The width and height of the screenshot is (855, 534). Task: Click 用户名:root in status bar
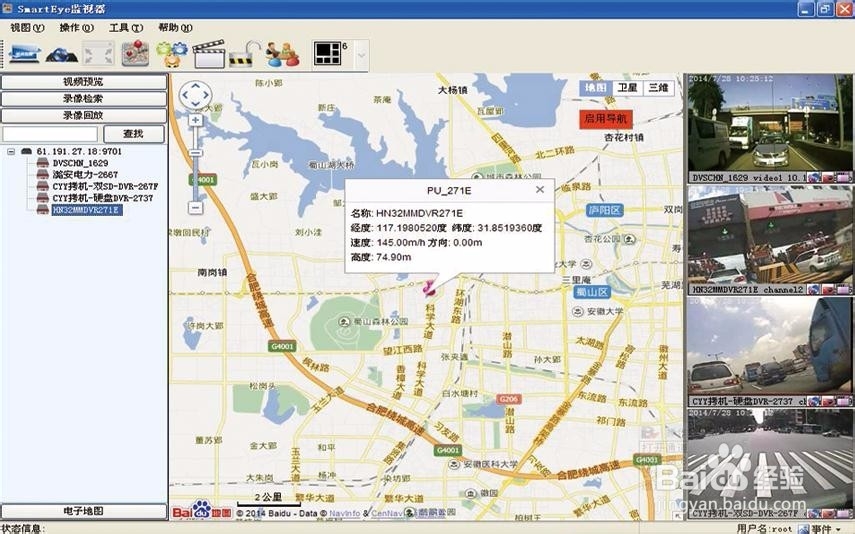point(764,529)
